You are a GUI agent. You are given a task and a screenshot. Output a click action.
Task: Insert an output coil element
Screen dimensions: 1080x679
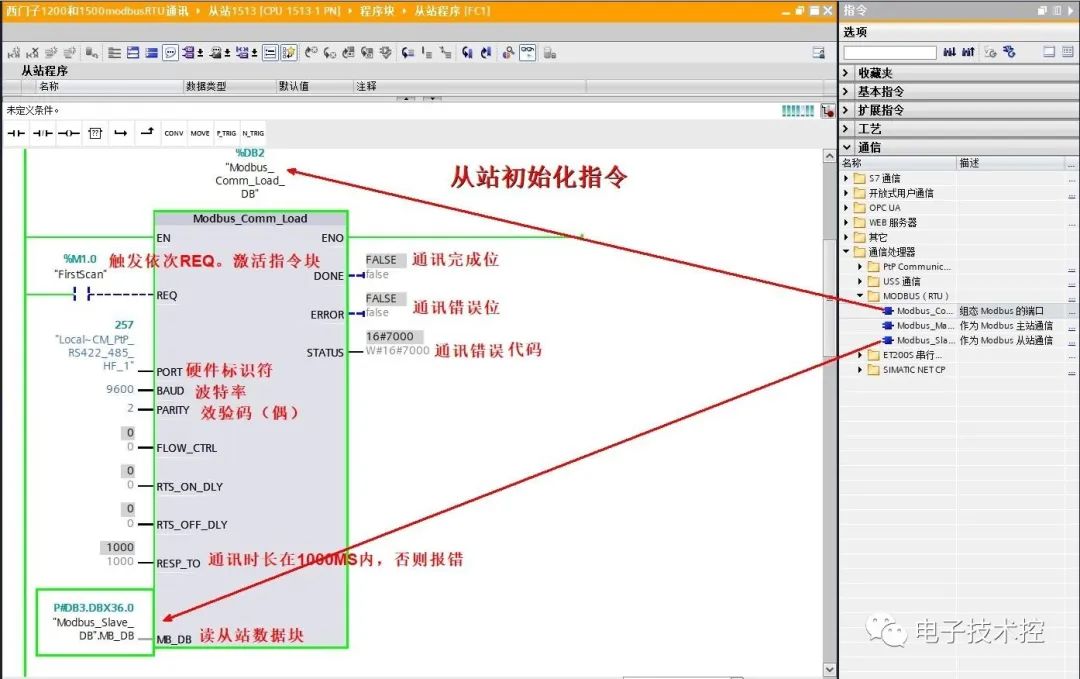[69, 133]
